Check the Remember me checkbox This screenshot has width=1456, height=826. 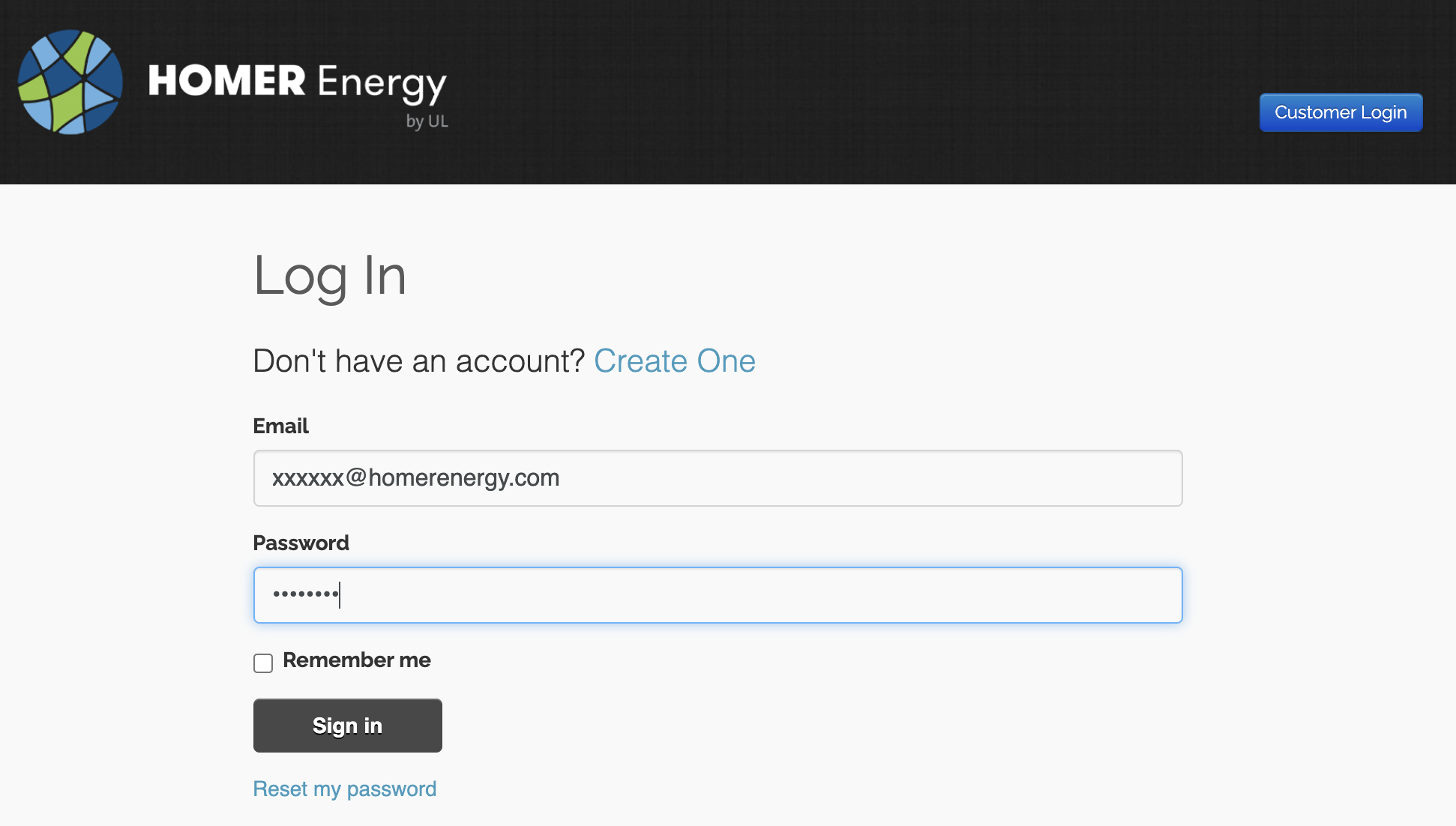click(x=262, y=663)
